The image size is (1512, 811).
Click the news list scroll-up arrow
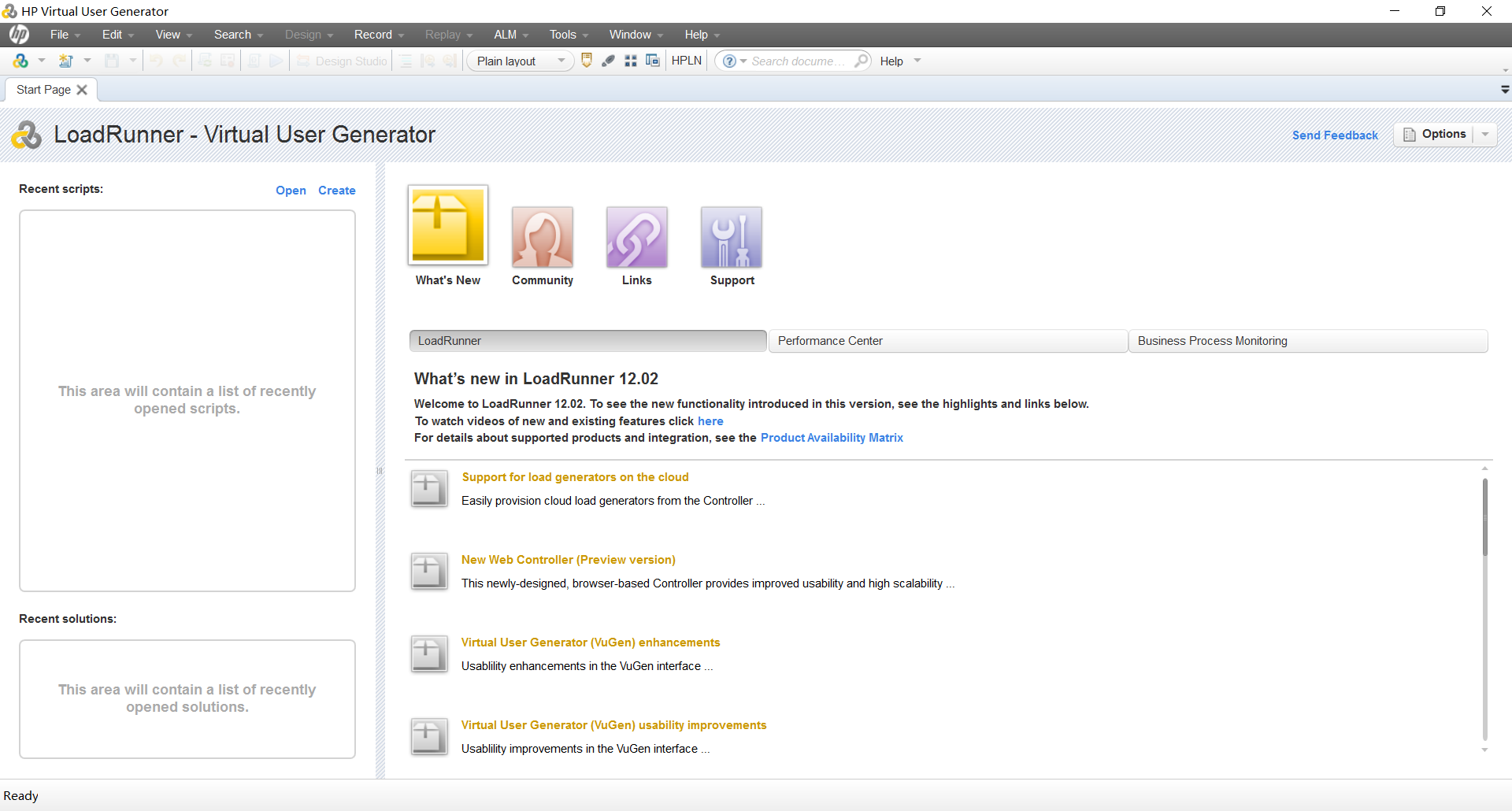tap(1484, 469)
